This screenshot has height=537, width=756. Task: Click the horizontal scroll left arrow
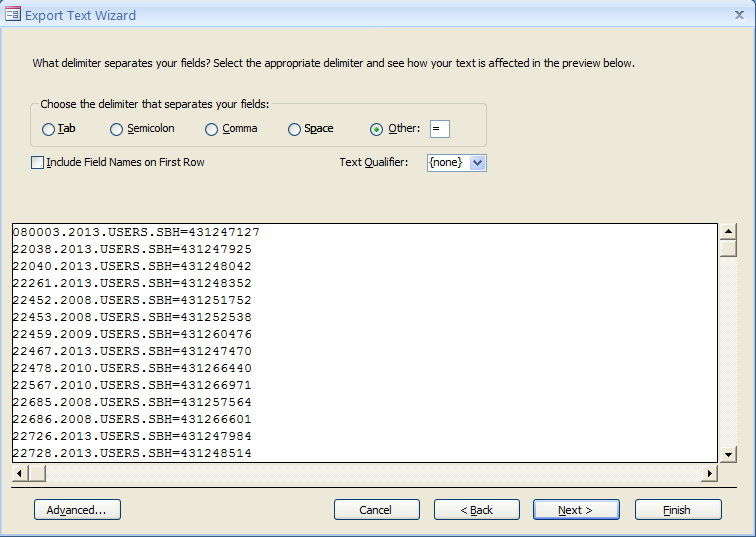(x=20, y=473)
